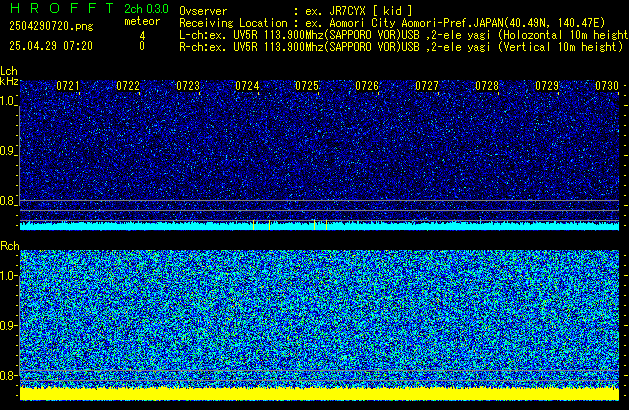The width and height of the screenshot is (629, 410).
Task: Select the 2ch 0.3.0 version label
Action: 146,9
